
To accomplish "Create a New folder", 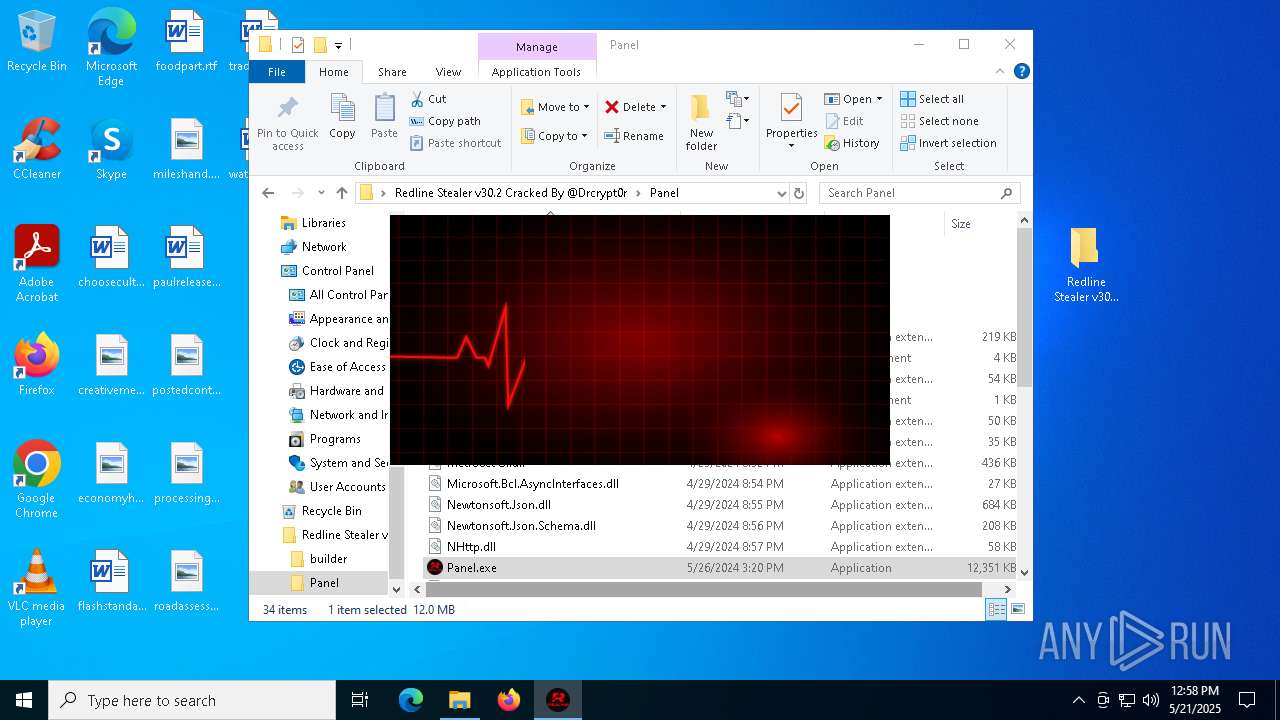I will click(701, 122).
